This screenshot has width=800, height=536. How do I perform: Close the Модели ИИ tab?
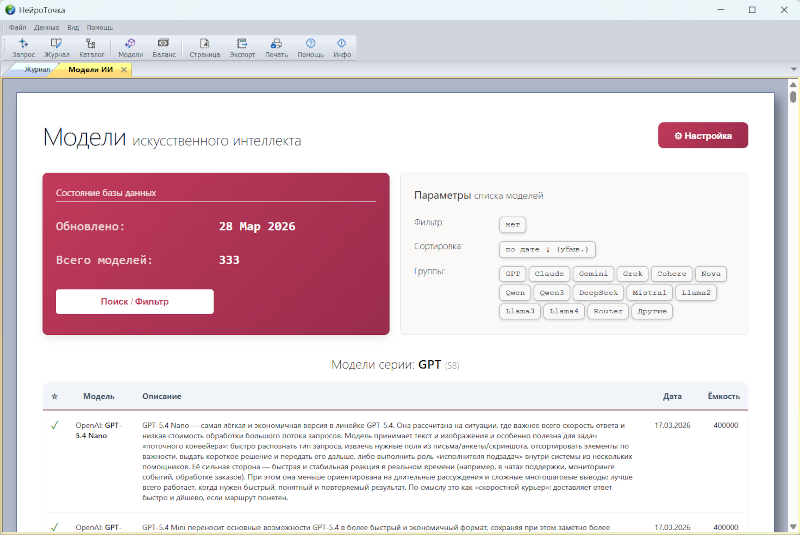click(x=123, y=70)
